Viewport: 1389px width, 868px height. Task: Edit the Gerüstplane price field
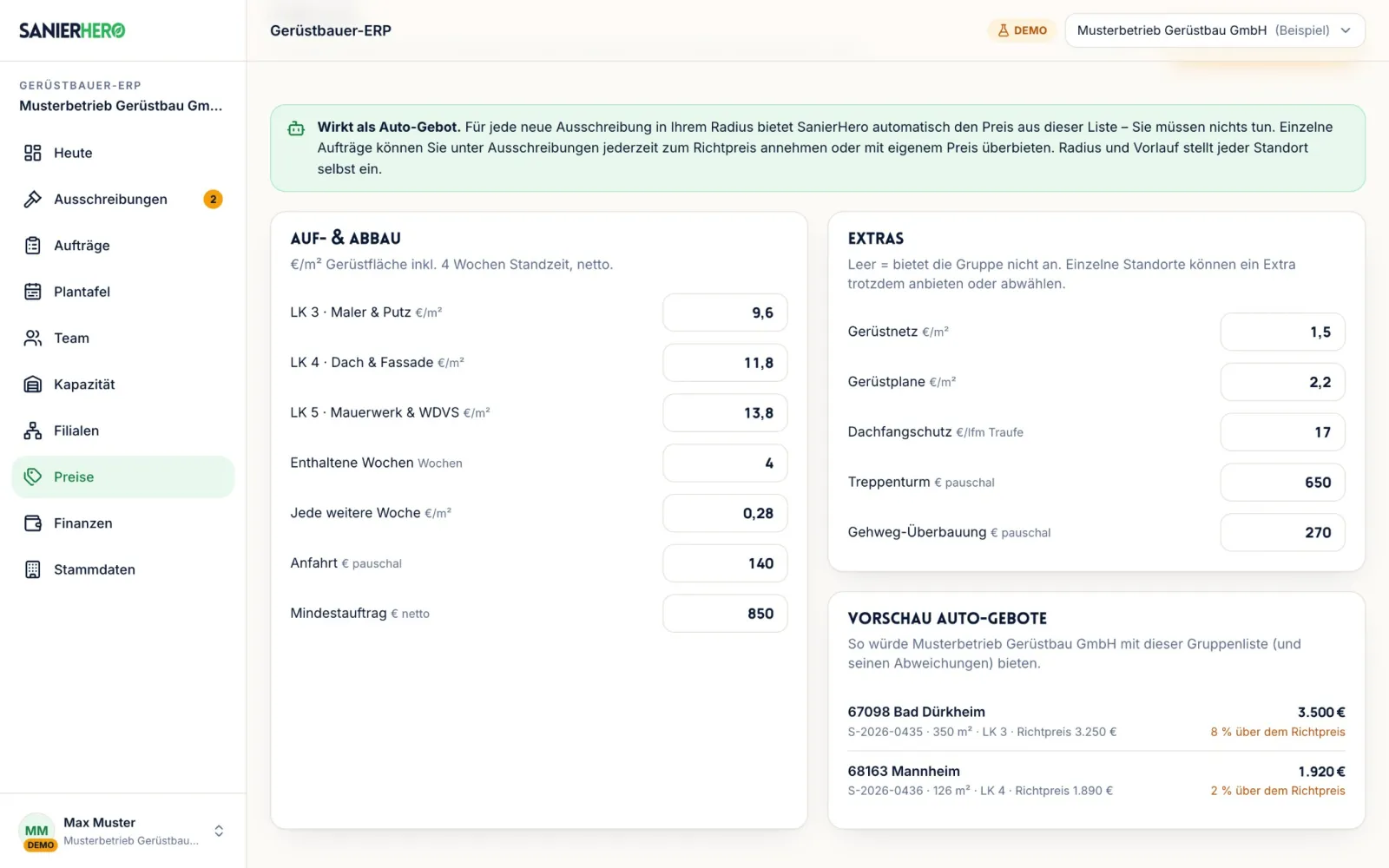(1282, 382)
